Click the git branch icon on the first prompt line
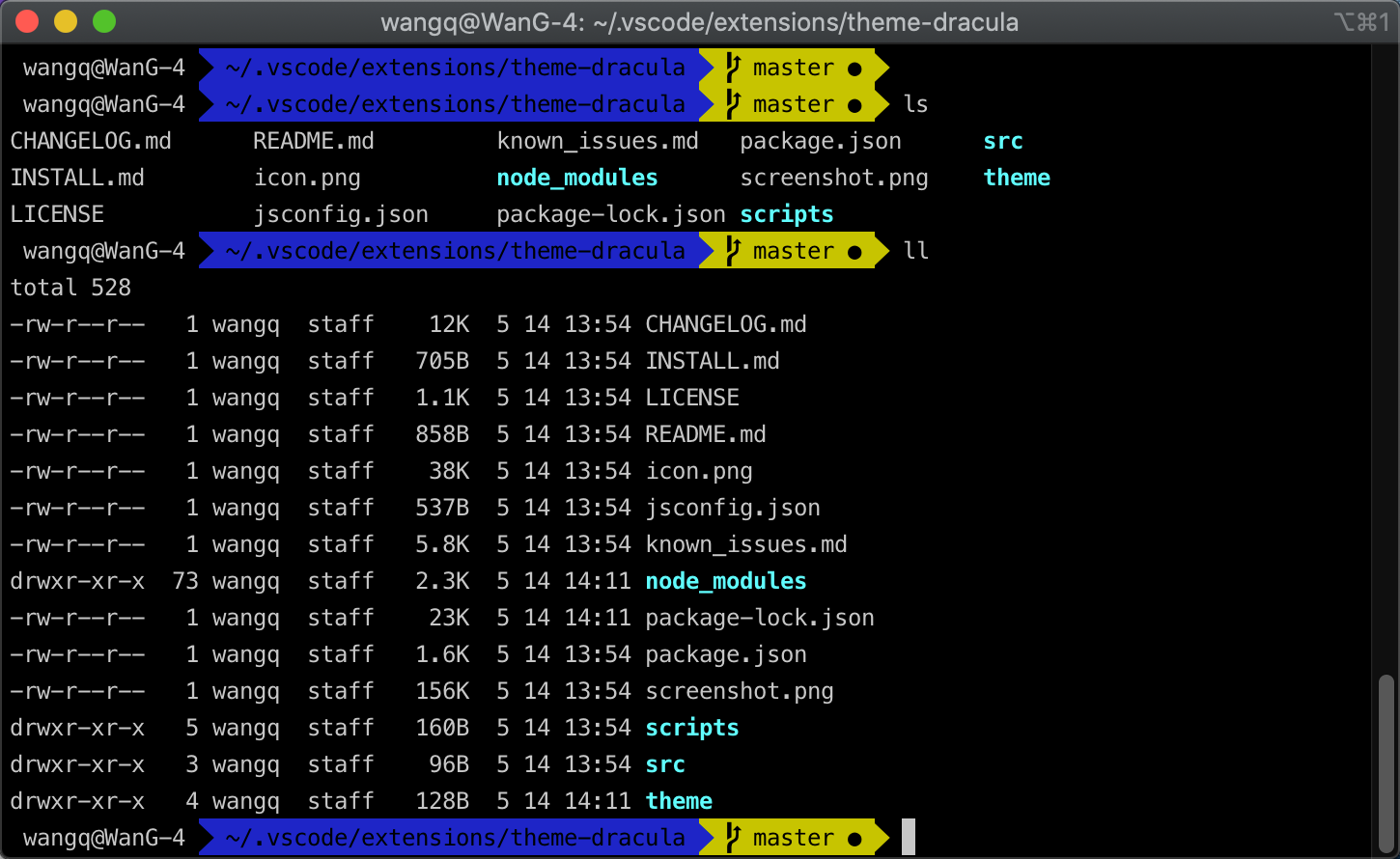The image size is (1400, 859). pos(733,68)
